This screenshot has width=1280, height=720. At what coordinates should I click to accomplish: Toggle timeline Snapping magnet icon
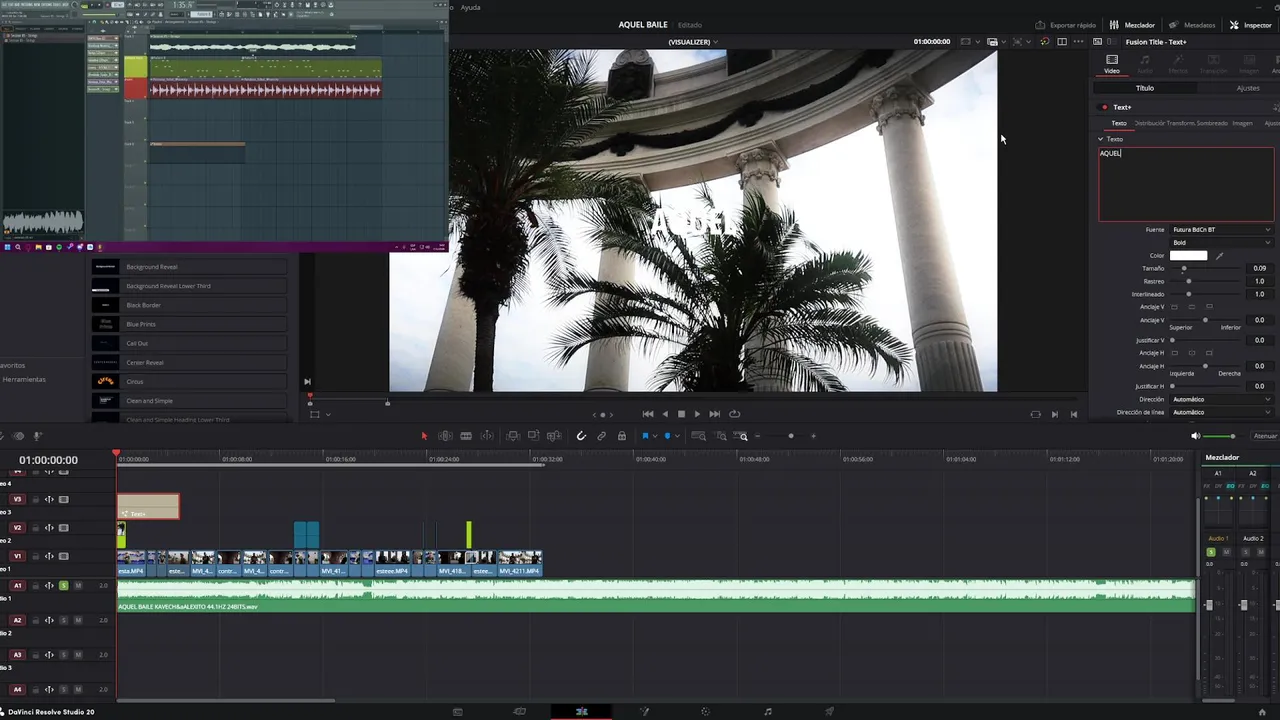point(581,436)
